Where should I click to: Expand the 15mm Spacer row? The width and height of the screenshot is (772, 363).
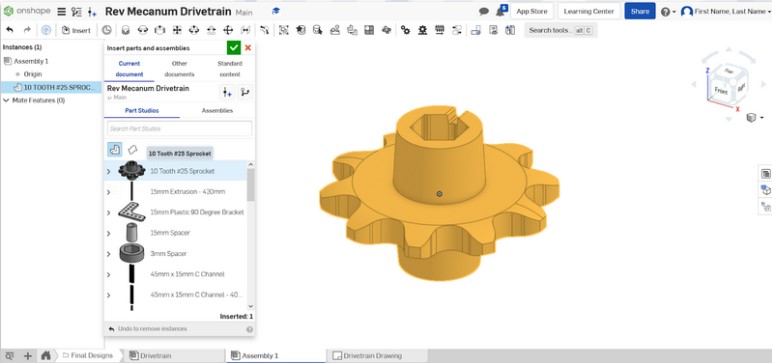pyautogui.click(x=108, y=233)
